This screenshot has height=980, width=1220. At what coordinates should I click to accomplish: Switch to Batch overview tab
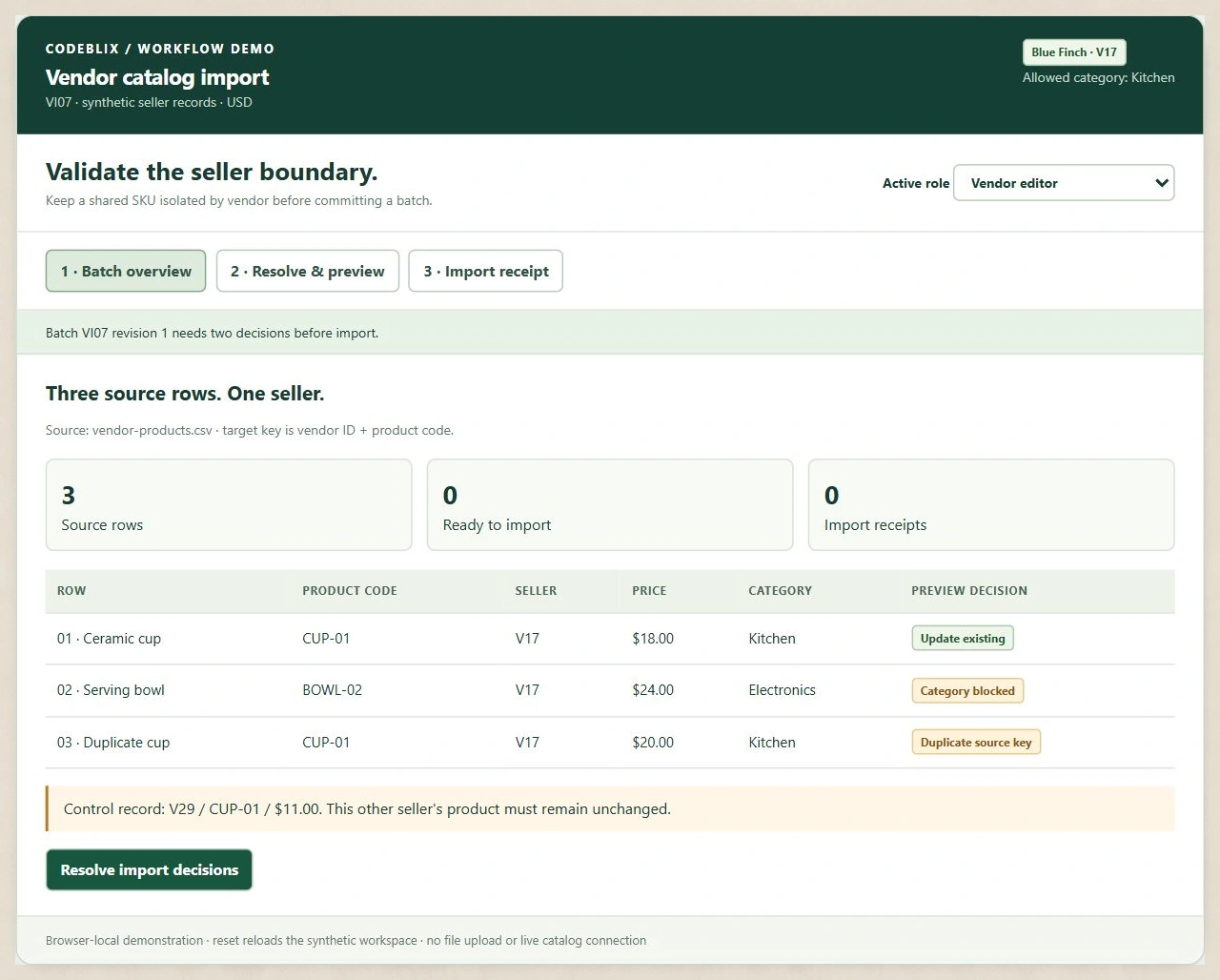tap(126, 271)
